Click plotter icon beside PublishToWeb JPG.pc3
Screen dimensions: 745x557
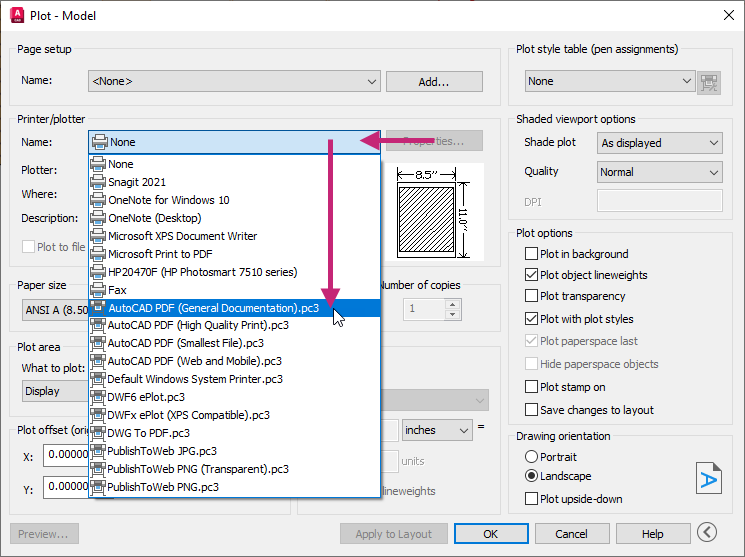98,451
